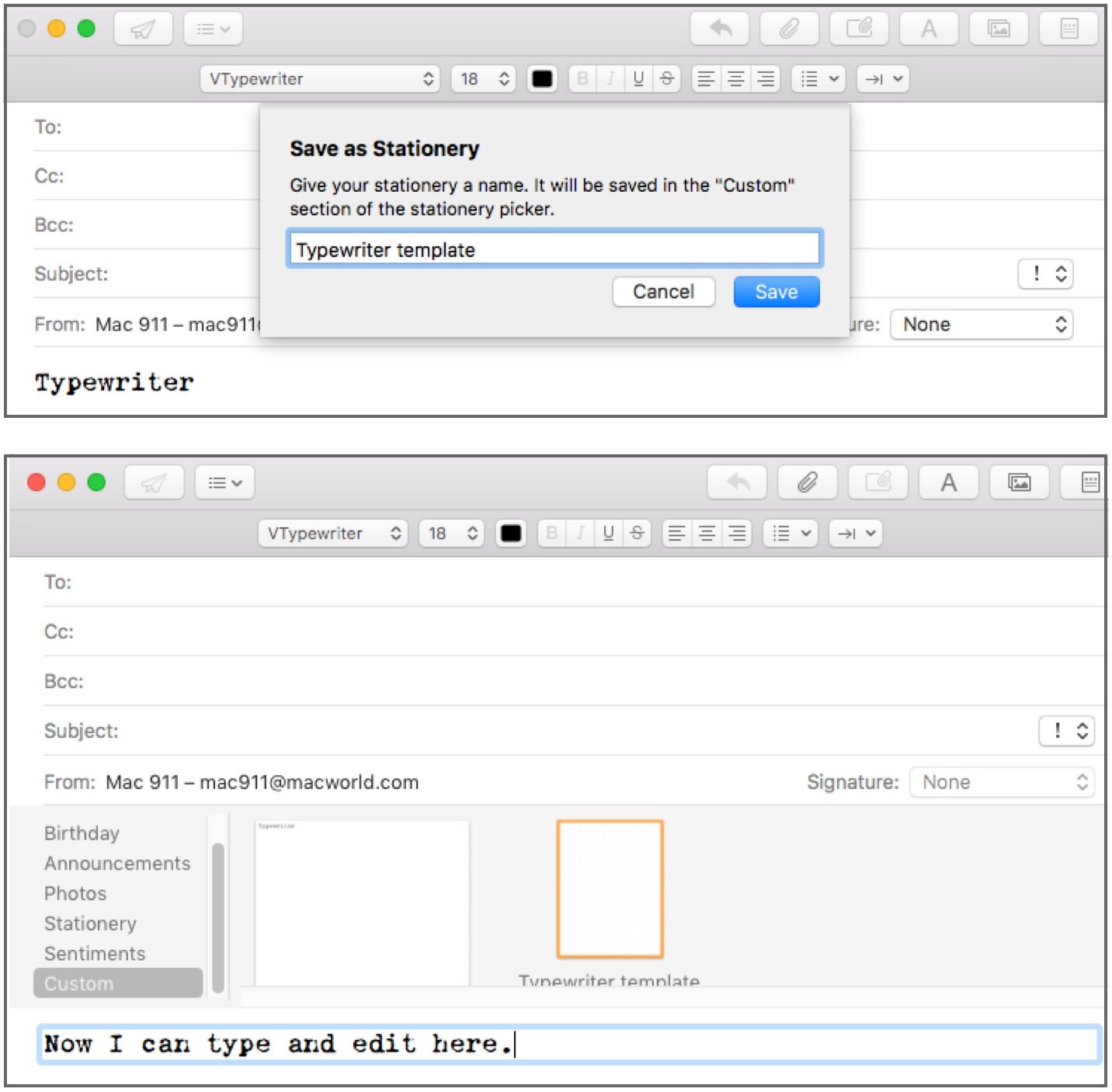The image size is (1112, 1092).
Task: Open VTypewriter font dropdown in top window
Action: coord(320,78)
